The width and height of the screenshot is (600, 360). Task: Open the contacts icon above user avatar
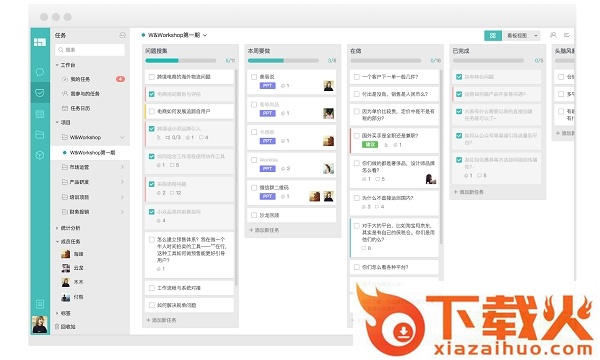click(40, 304)
